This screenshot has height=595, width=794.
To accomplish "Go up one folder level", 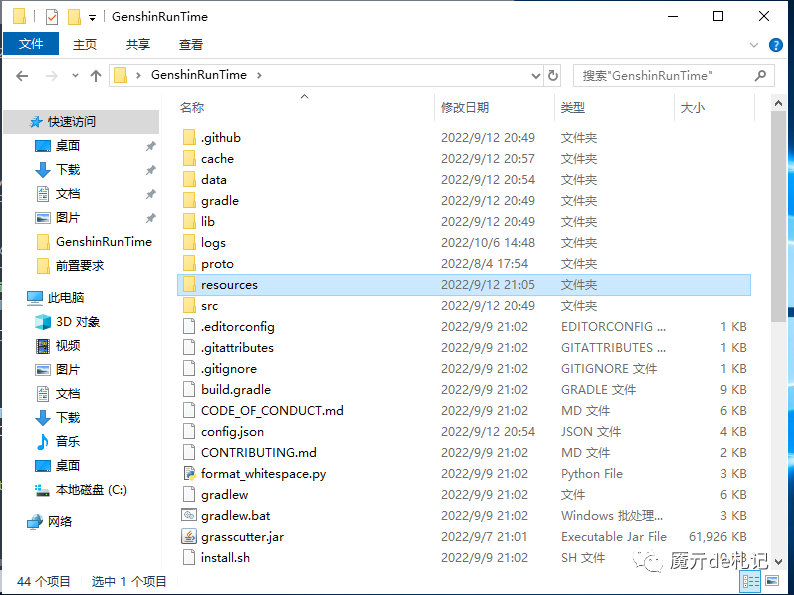I will click(96, 76).
